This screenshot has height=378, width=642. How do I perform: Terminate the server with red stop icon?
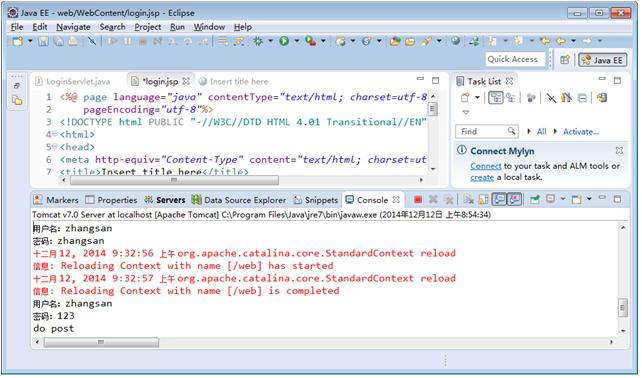tap(418, 199)
